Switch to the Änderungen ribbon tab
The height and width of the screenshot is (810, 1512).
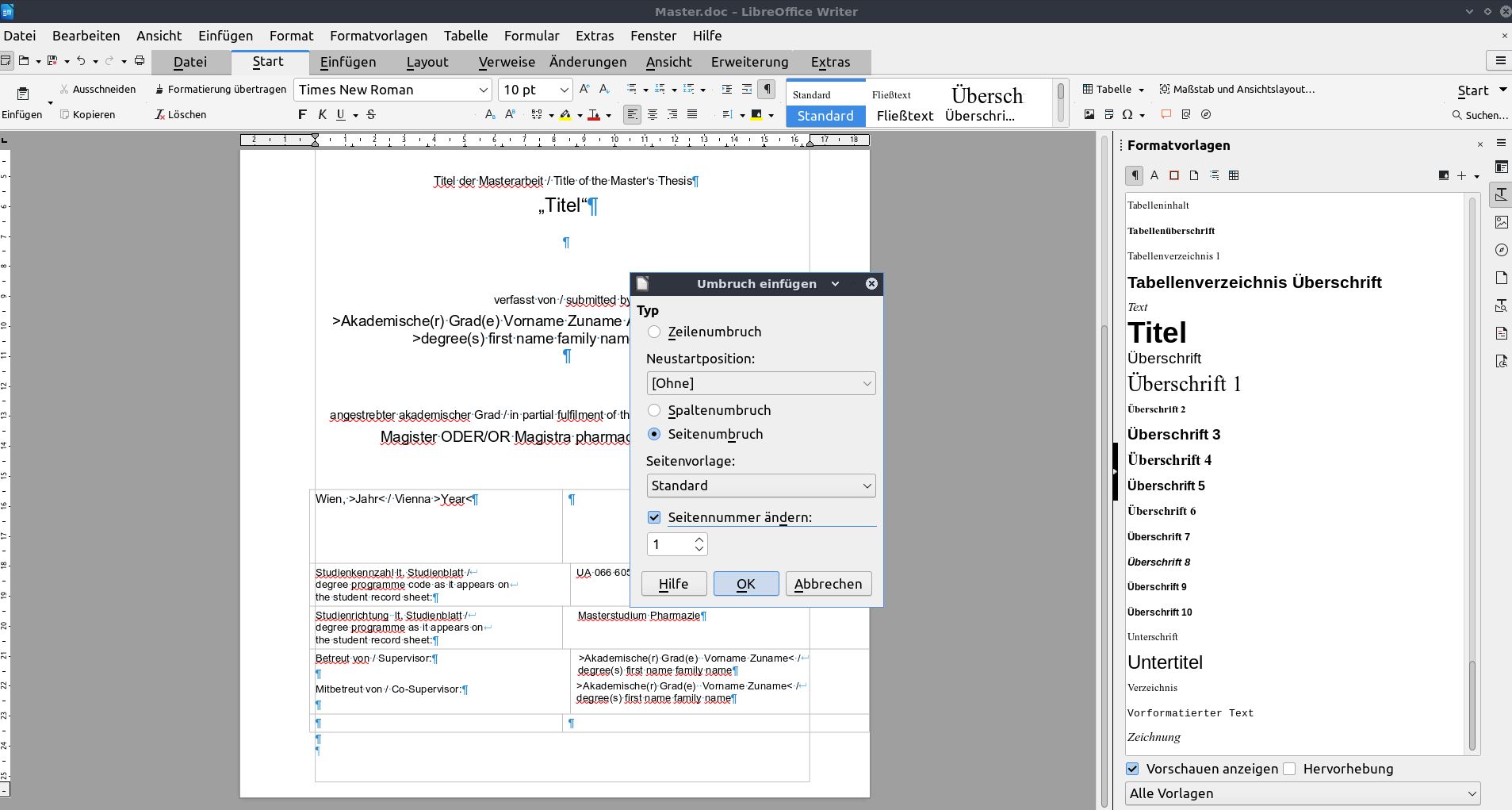pyautogui.click(x=588, y=62)
